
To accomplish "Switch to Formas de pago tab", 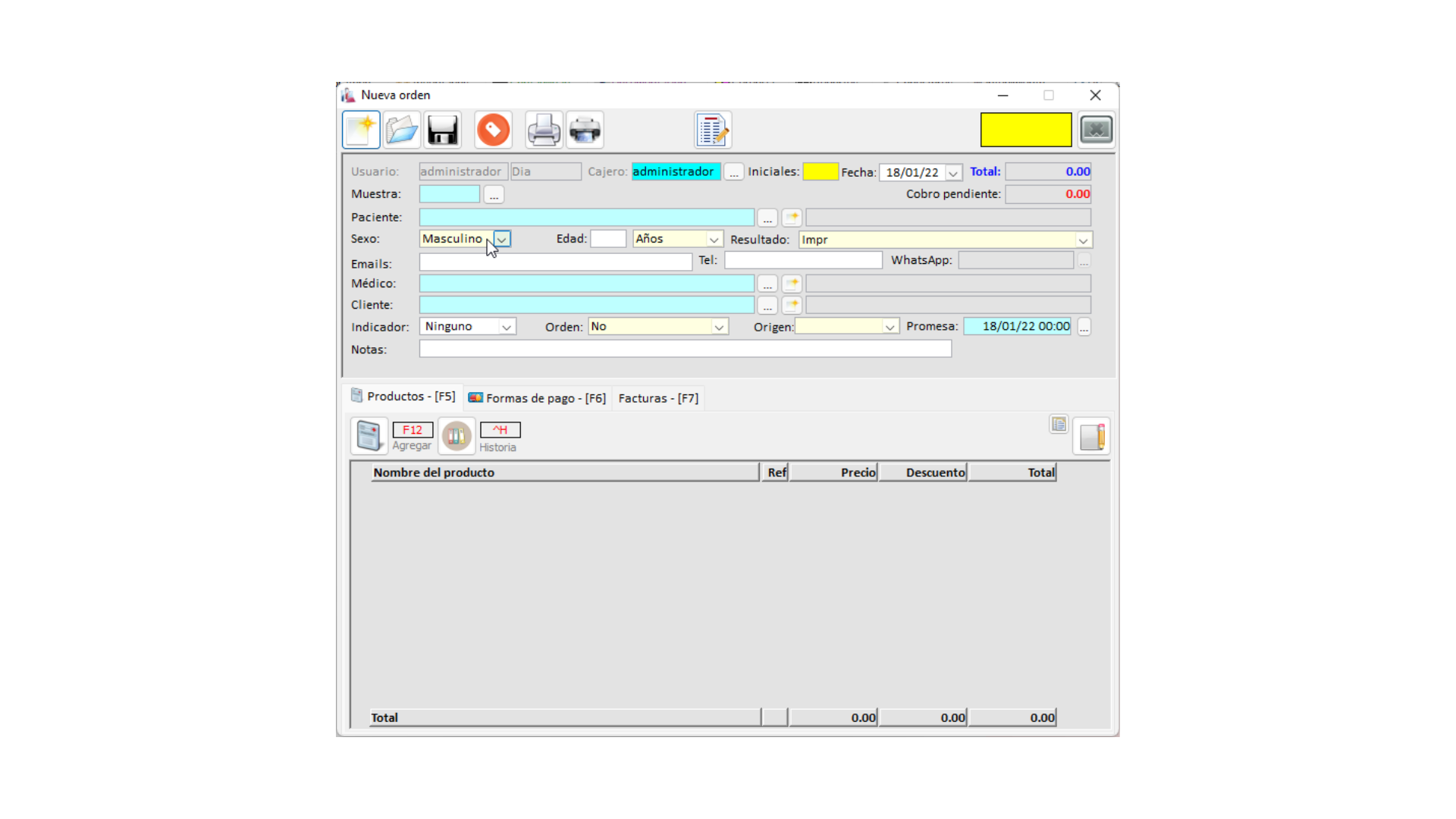I will point(538,398).
